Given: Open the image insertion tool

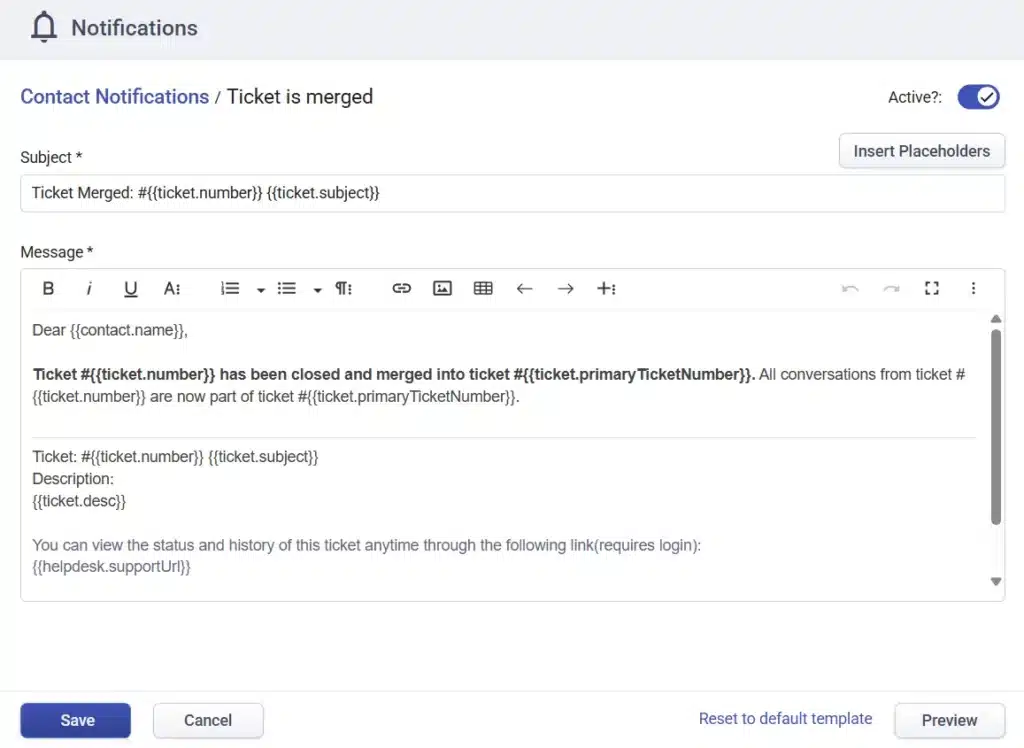Looking at the screenshot, I should (442, 288).
